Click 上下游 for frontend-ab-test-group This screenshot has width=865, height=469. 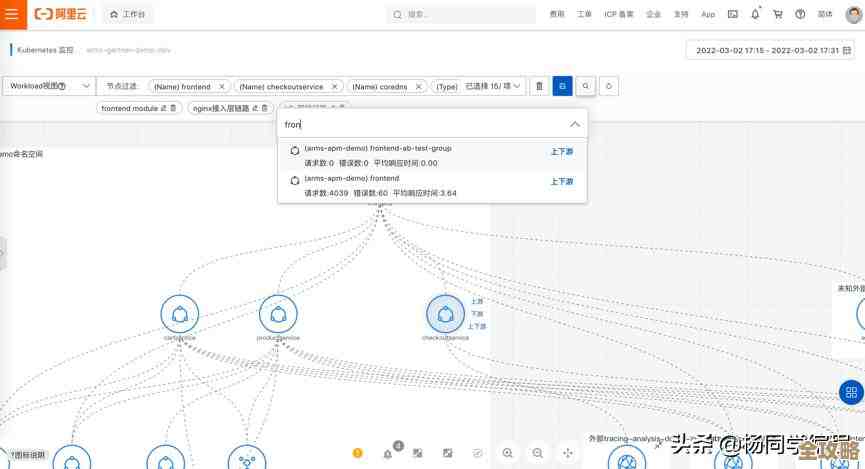click(562, 151)
